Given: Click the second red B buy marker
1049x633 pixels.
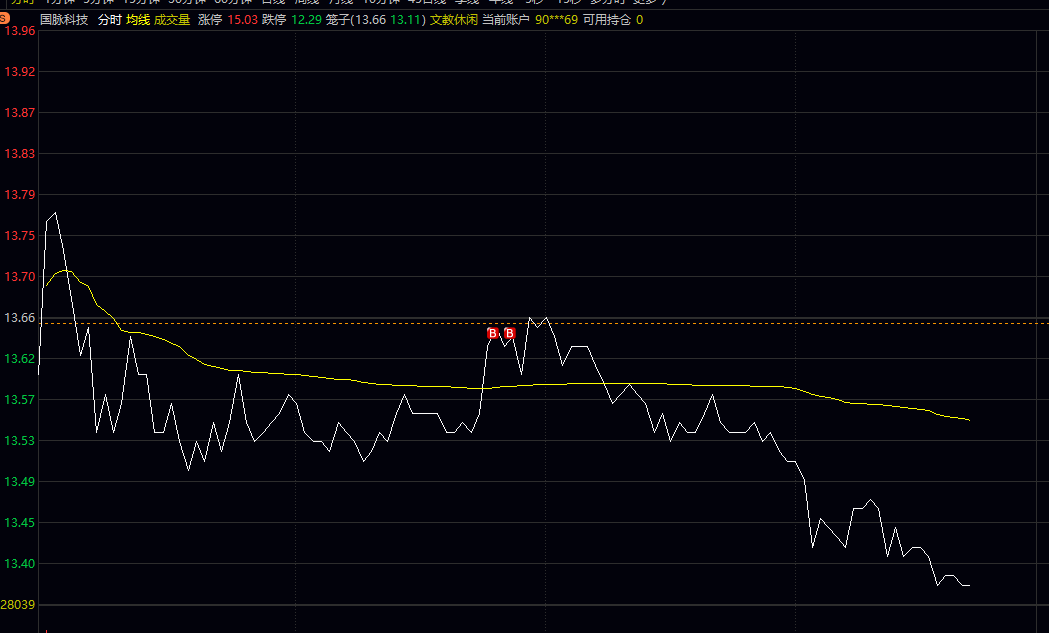Looking at the screenshot, I should pos(509,333).
